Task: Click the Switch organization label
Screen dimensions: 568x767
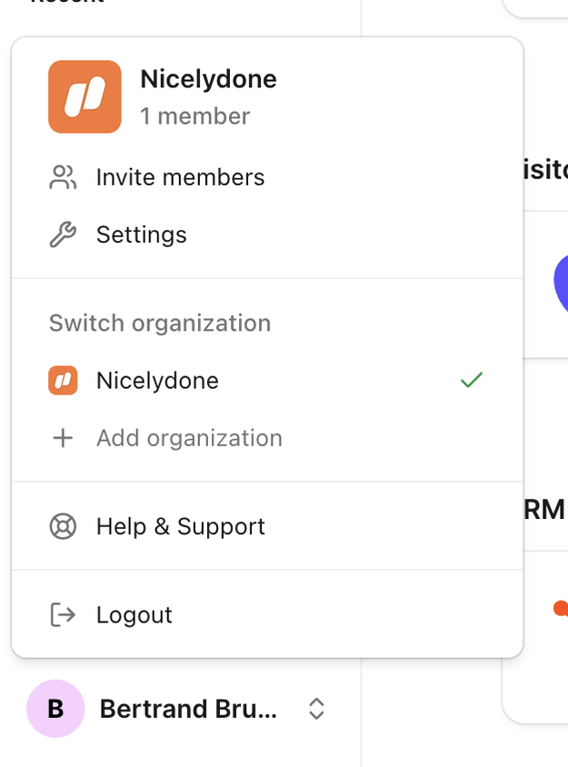Action: click(160, 323)
